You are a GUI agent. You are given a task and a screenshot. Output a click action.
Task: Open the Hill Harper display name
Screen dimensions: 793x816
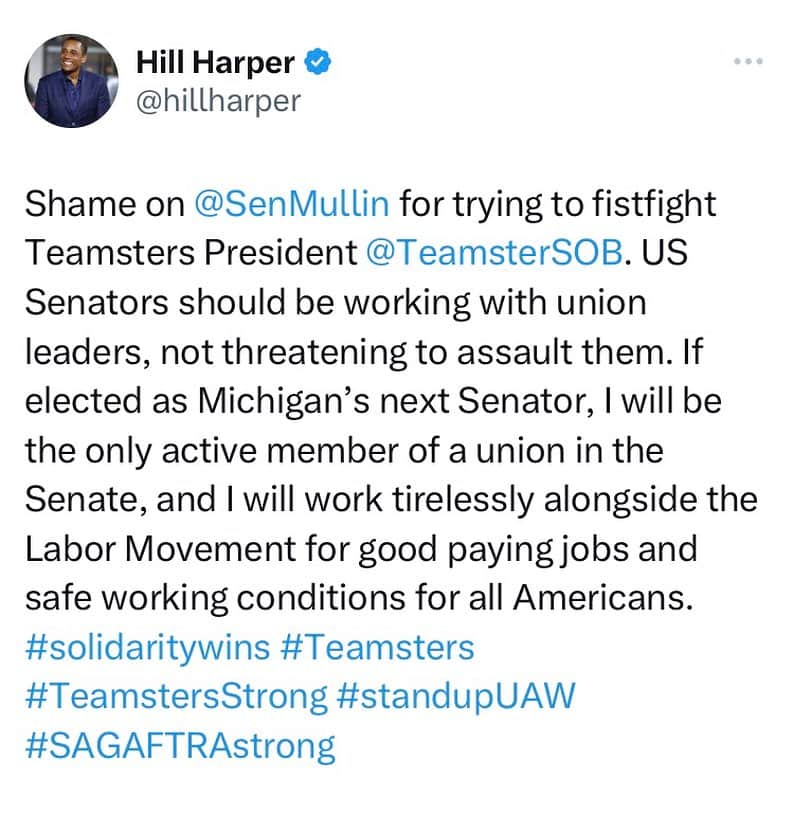pos(215,62)
